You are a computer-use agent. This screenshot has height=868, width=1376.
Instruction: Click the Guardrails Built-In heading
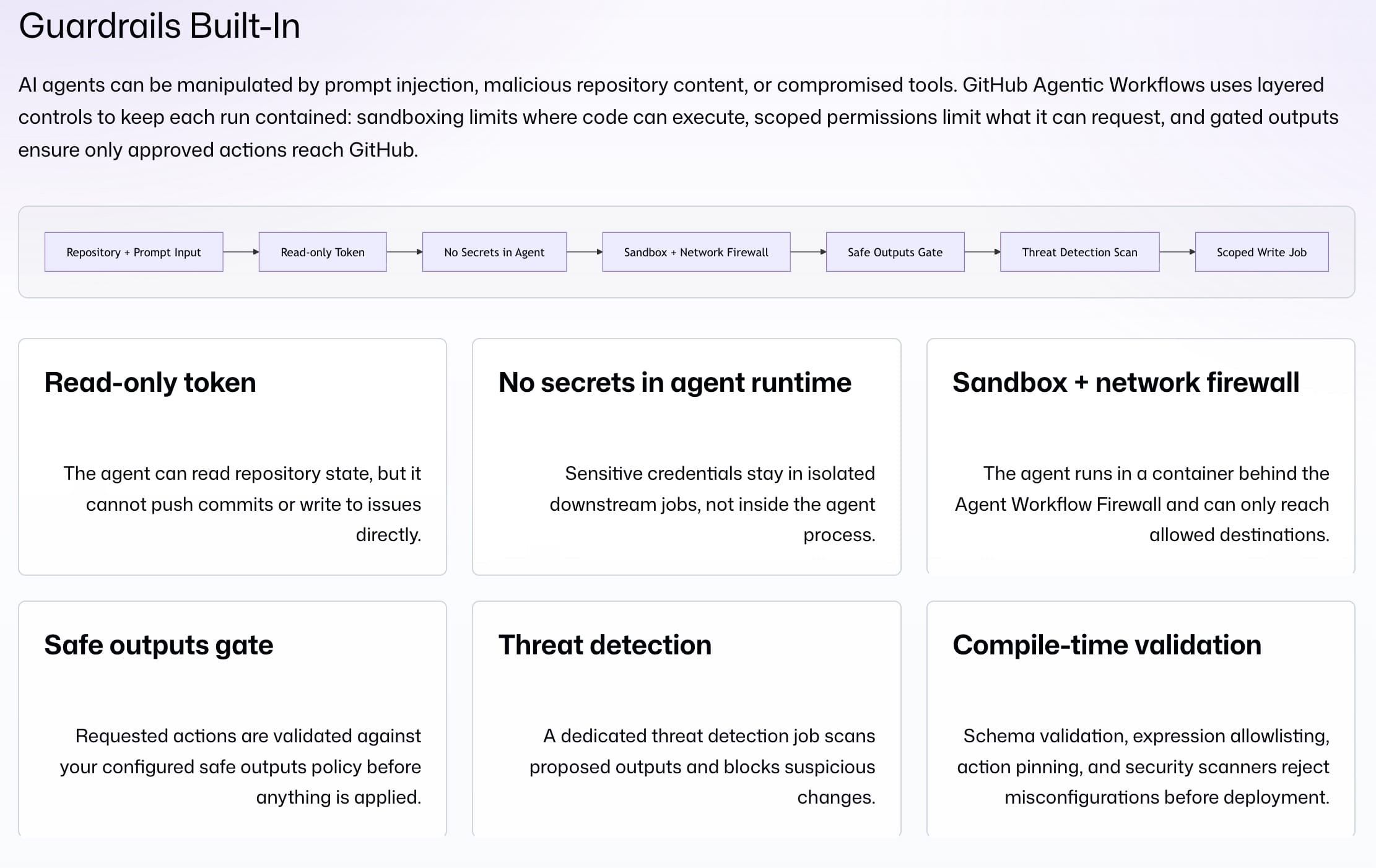159,26
